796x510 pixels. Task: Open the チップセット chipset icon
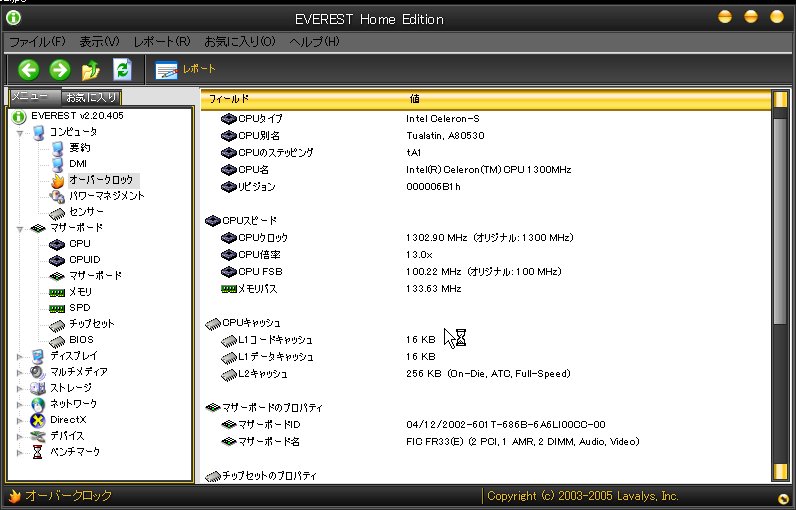[57, 325]
